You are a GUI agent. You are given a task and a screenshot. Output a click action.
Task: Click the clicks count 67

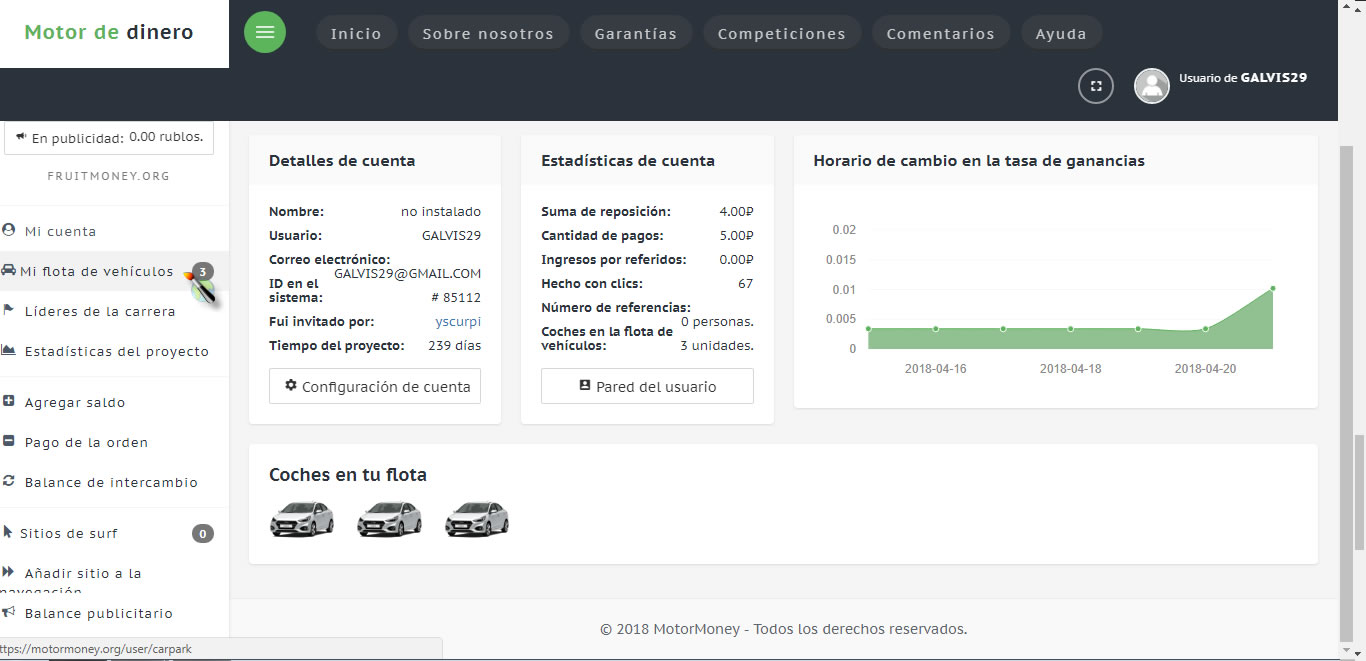746,283
